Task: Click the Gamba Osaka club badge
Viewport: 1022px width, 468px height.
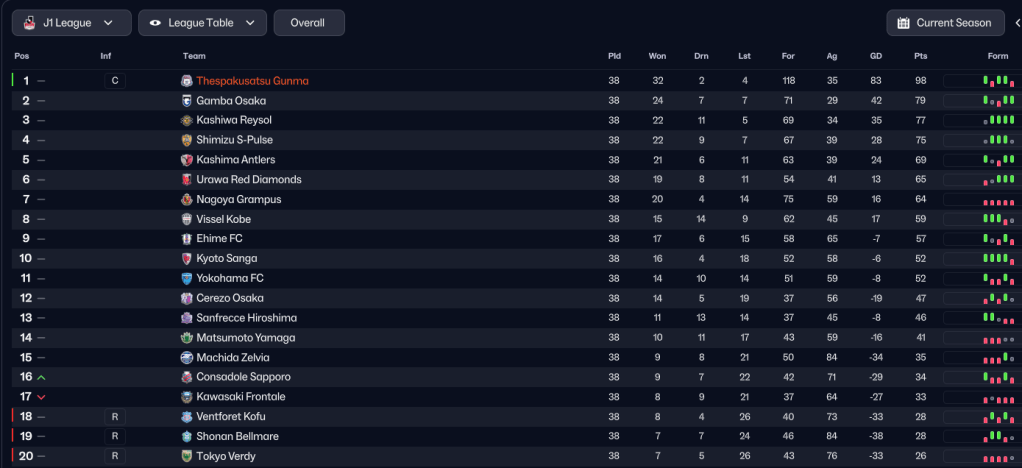Action: (187, 101)
